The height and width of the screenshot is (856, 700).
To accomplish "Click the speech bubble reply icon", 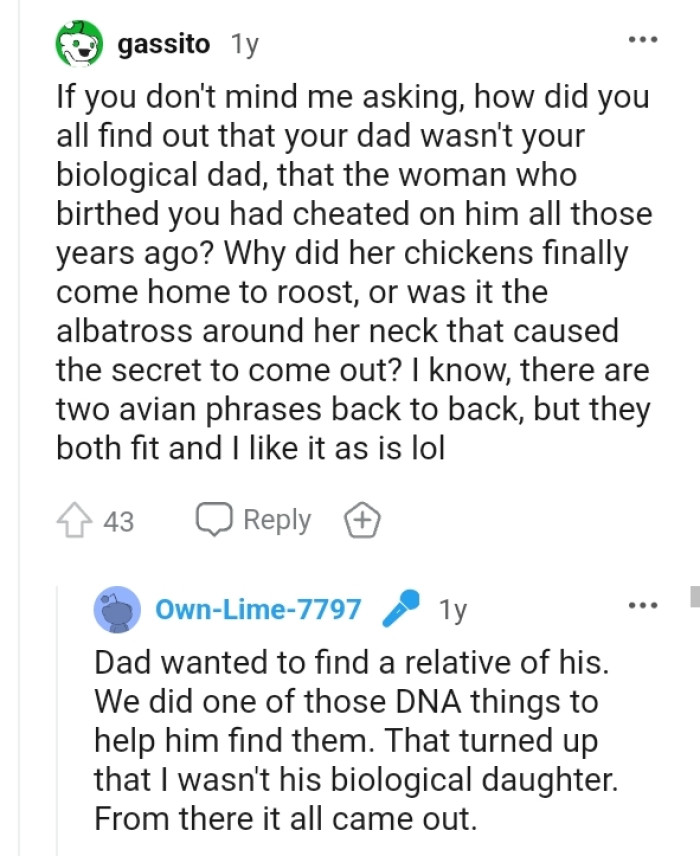I will pyautogui.click(x=211, y=520).
